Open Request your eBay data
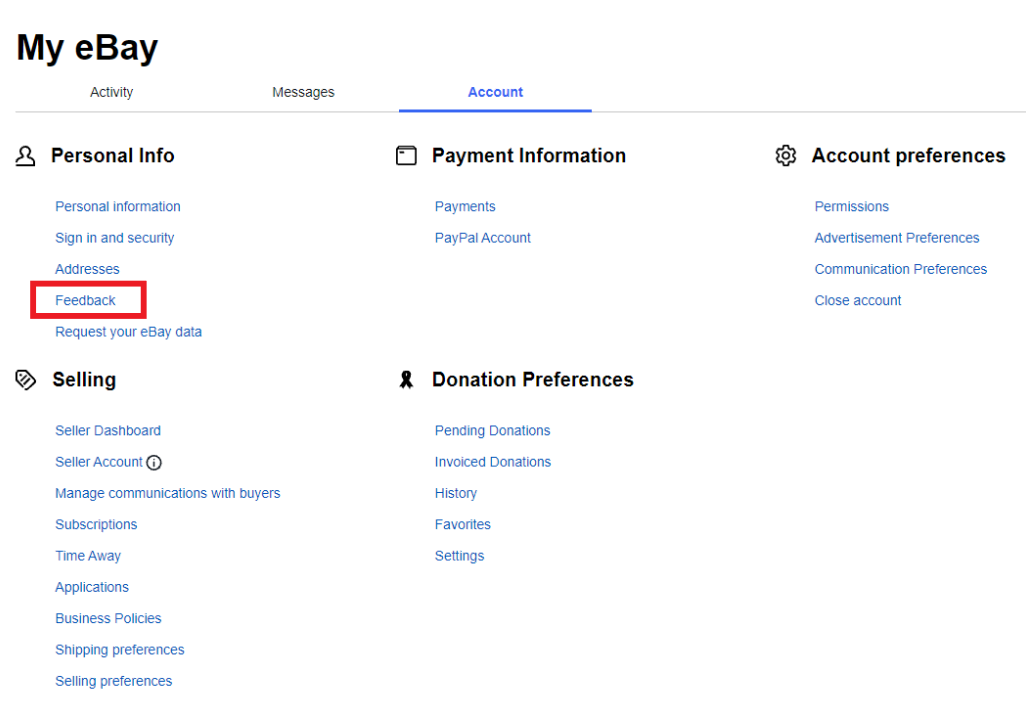The image size is (1026, 711). pos(128,332)
